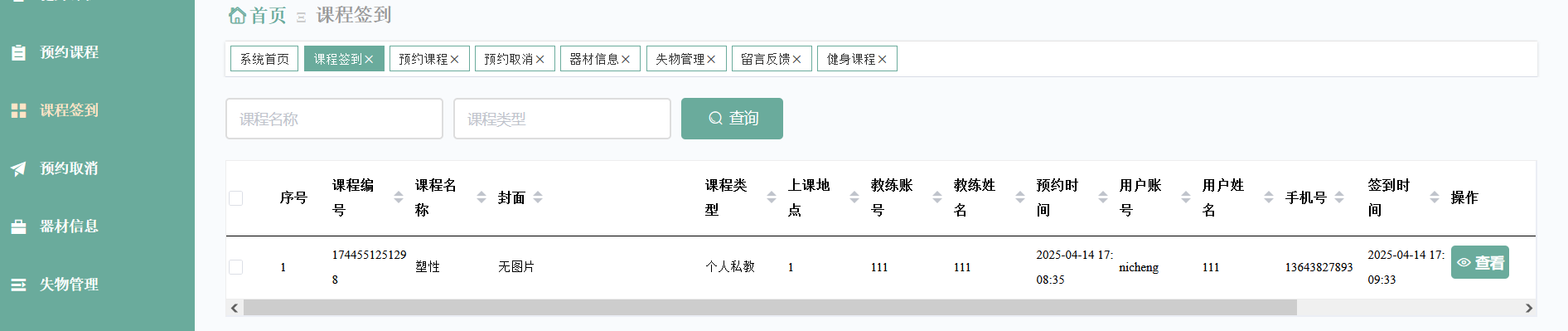The image size is (1568, 331).
Task: Open 失物管理 in the sidebar
Action: 70,285
